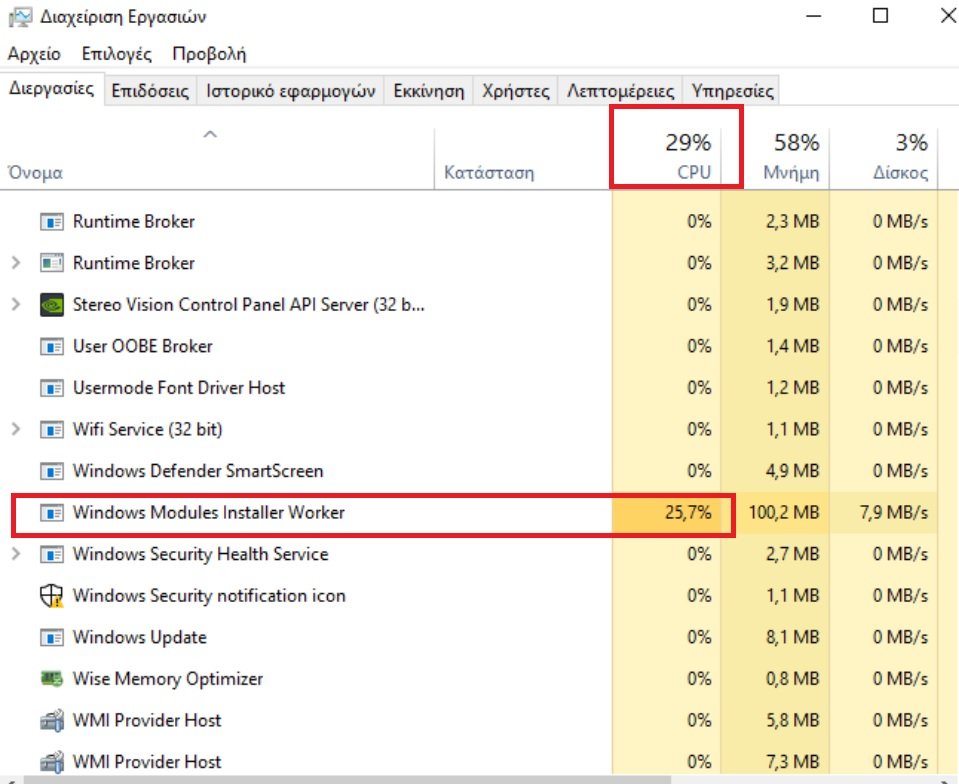Expand the Wifi Service (32 bit) process

click(16, 430)
